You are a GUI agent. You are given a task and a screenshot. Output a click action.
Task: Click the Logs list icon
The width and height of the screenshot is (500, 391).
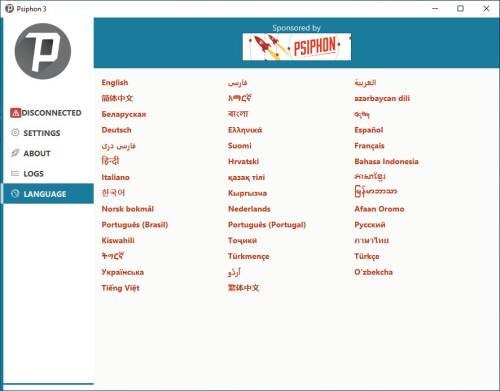pyautogui.click(x=15, y=173)
